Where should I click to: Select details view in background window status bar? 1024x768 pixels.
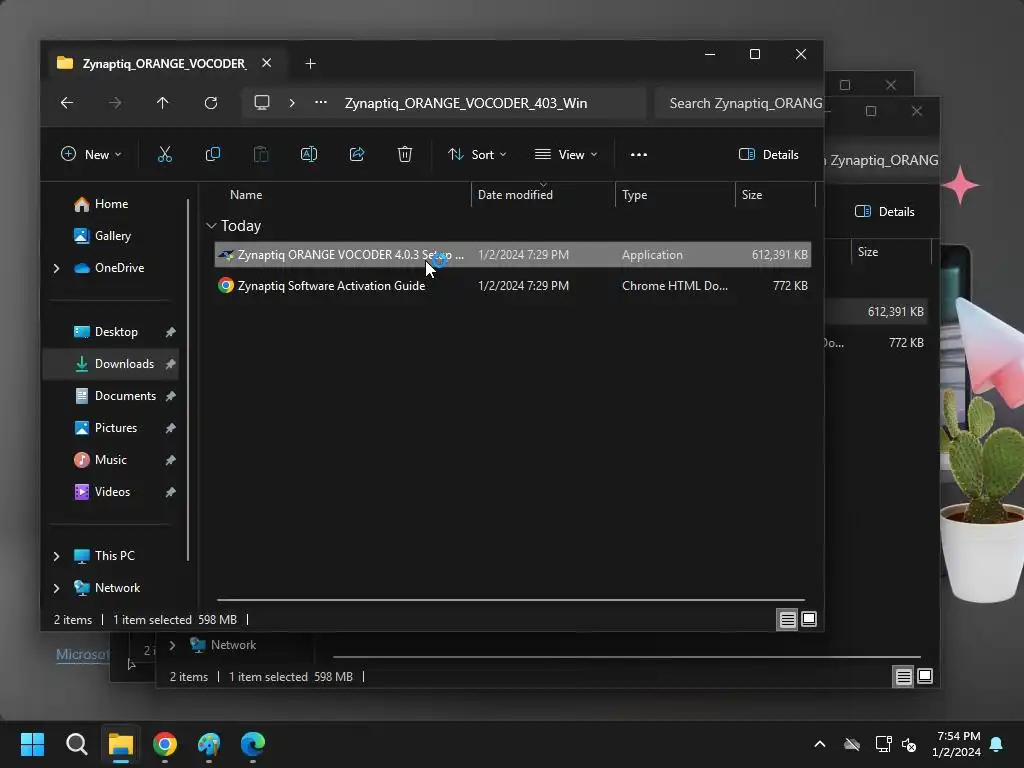click(903, 677)
